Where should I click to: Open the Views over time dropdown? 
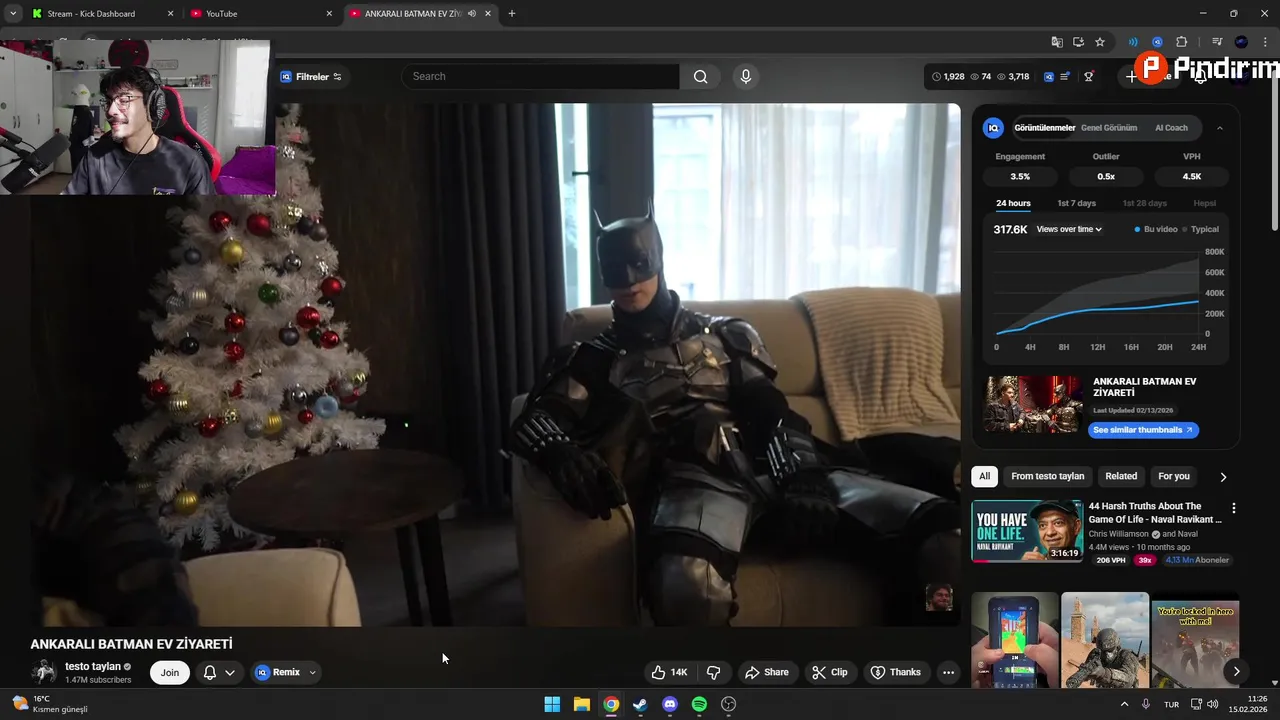pyautogui.click(x=1069, y=229)
